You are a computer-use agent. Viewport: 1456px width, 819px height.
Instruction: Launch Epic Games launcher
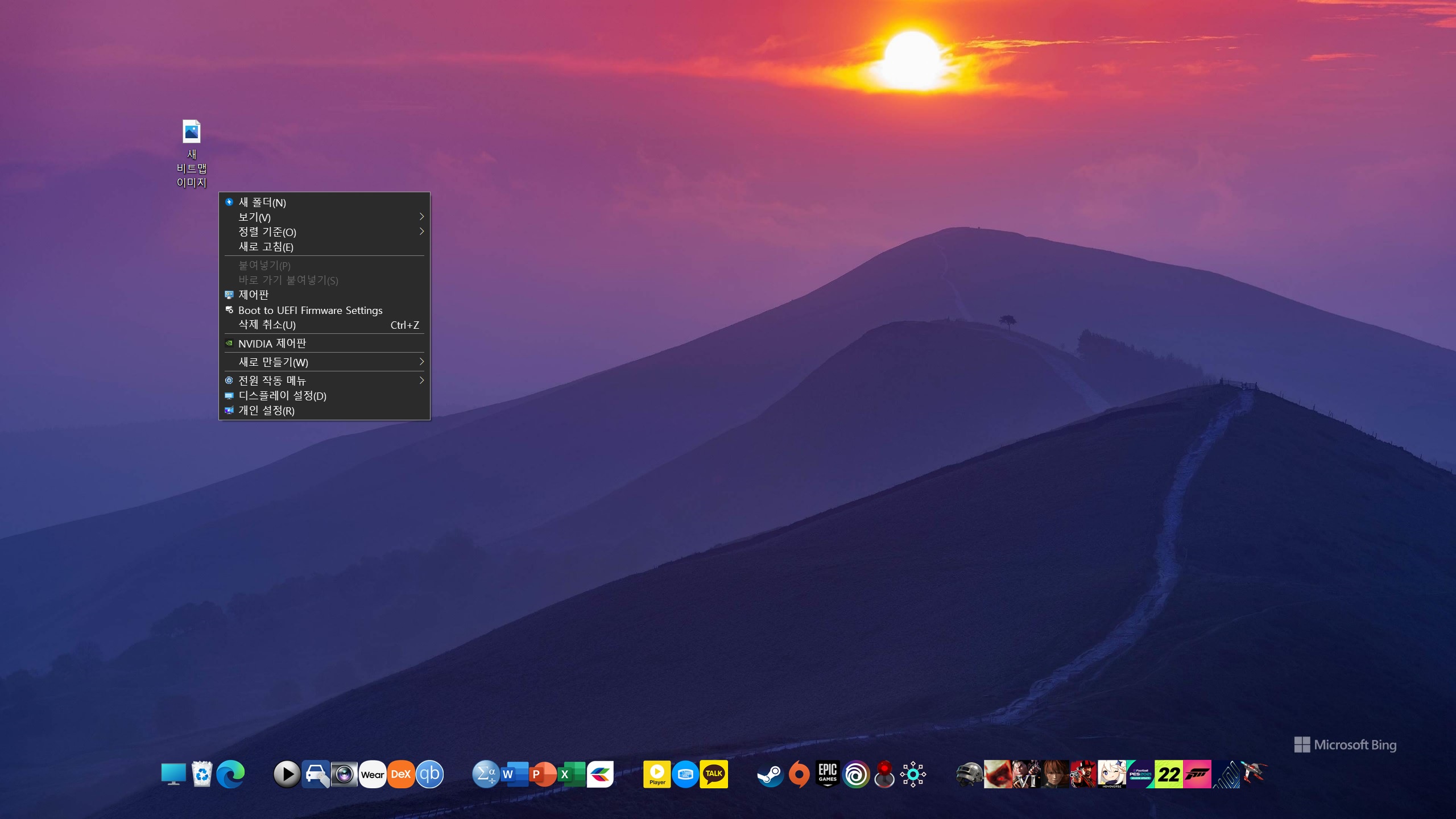click(x=828, y=774)
